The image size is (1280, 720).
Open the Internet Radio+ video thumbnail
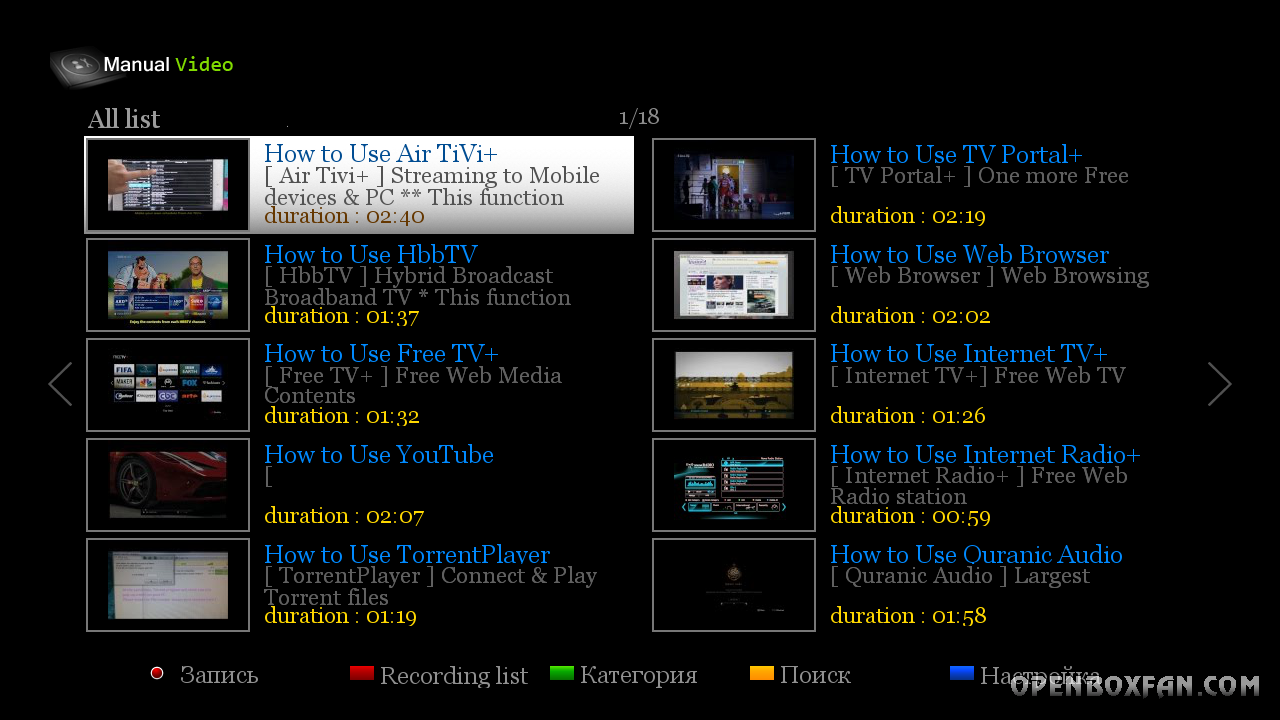click(734, 485)
